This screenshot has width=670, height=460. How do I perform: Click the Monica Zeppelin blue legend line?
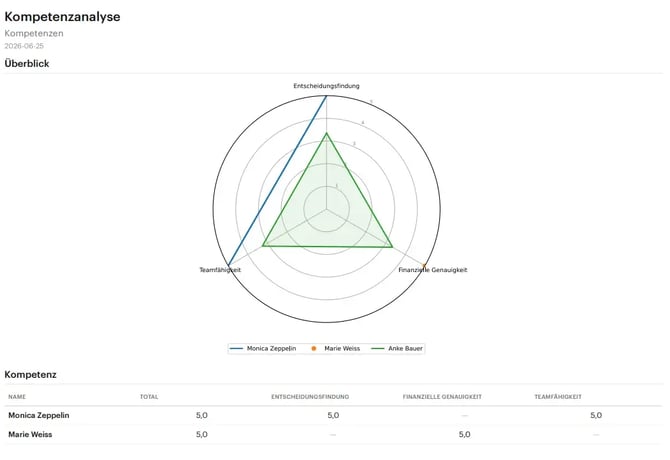[x=236, y=349]
